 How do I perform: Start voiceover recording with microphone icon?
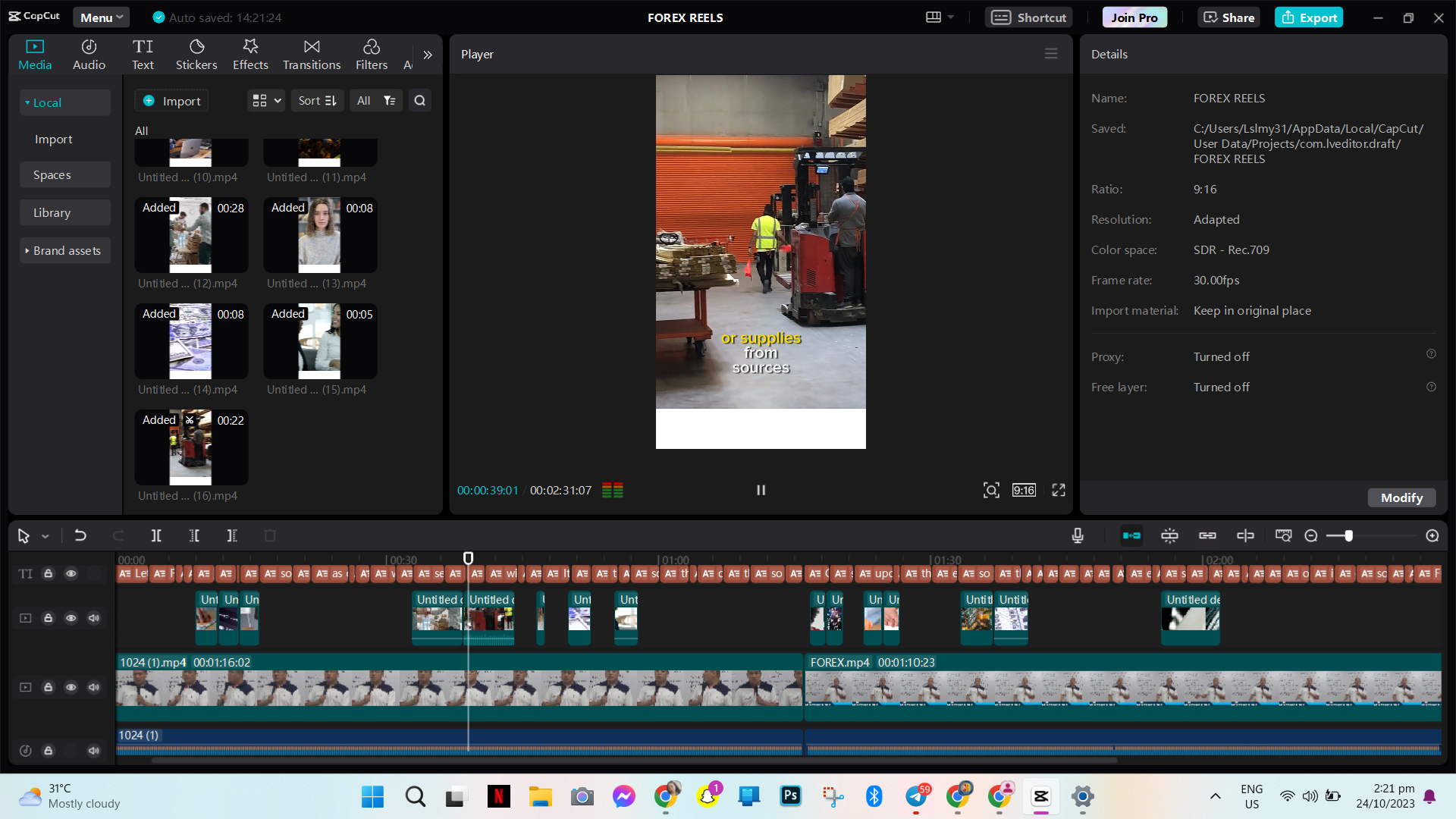(x=1078, y=536)
